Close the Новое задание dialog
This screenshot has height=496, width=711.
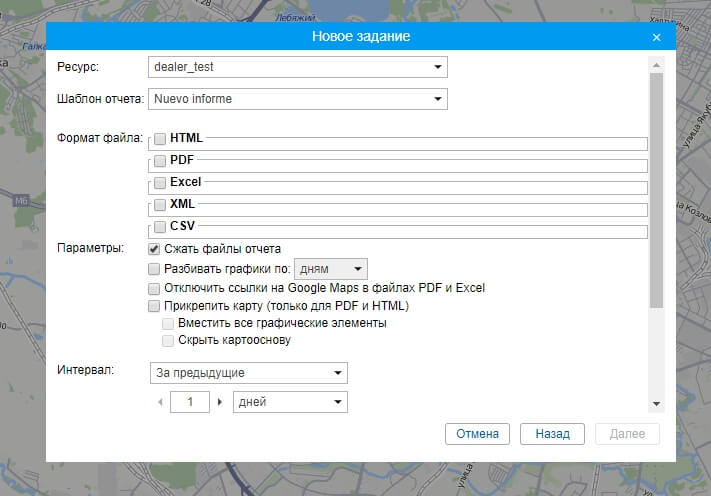[656, 37]
